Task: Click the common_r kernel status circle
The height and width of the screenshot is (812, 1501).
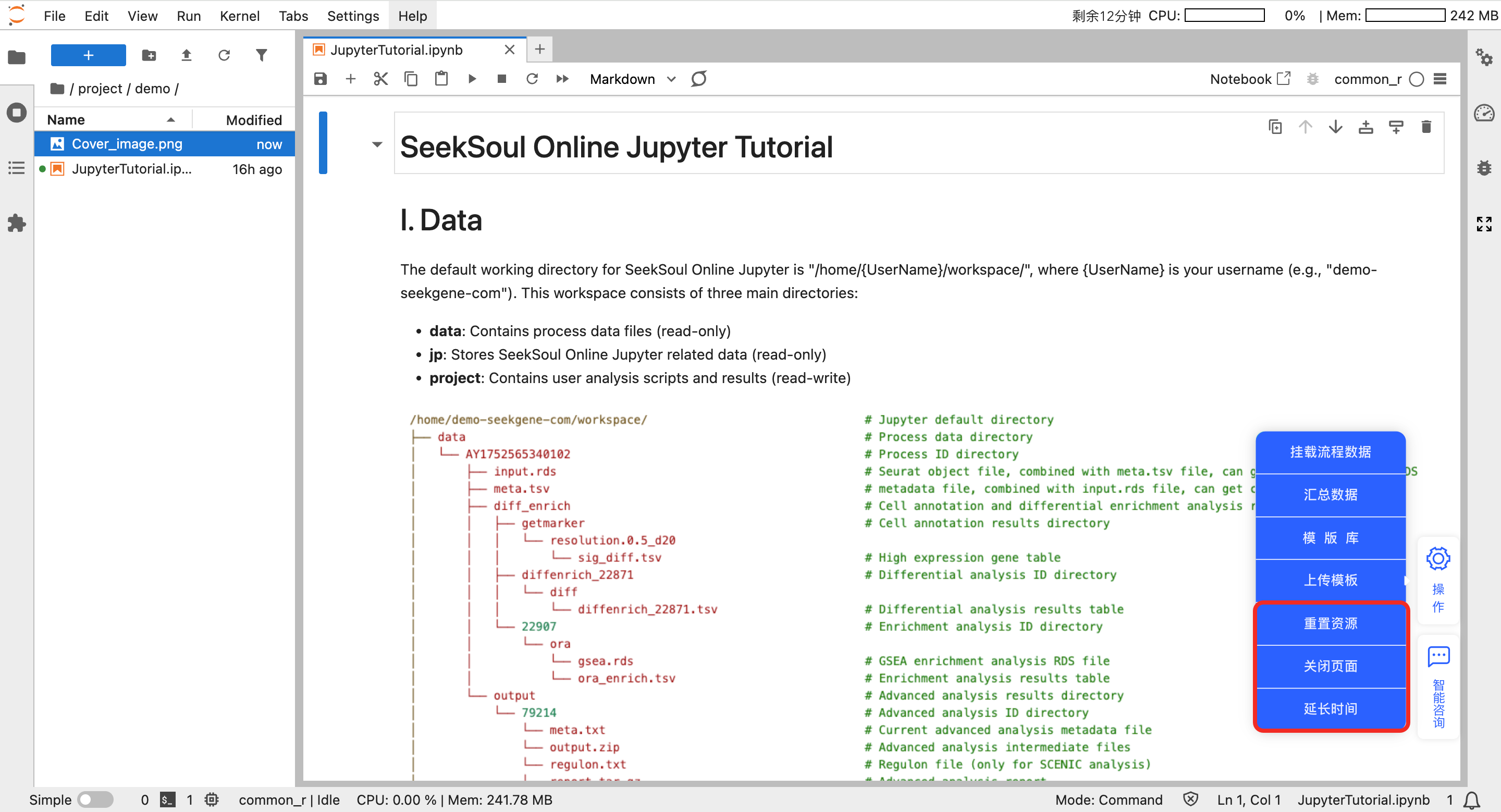Action: click(1417, 79)
